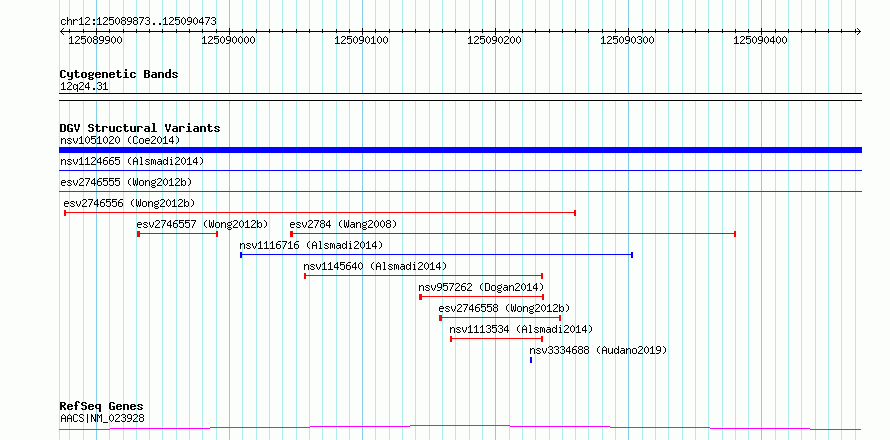This screenshot has height=440, width=890.
Task: Click the left arrow of the ruler
Action: (x=62, y=31)
